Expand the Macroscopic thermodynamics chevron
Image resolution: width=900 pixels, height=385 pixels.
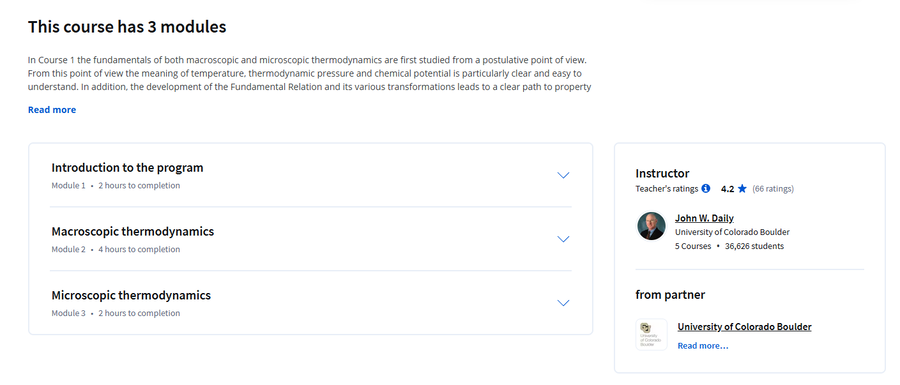pyautogui.click(x=563, y=239)
